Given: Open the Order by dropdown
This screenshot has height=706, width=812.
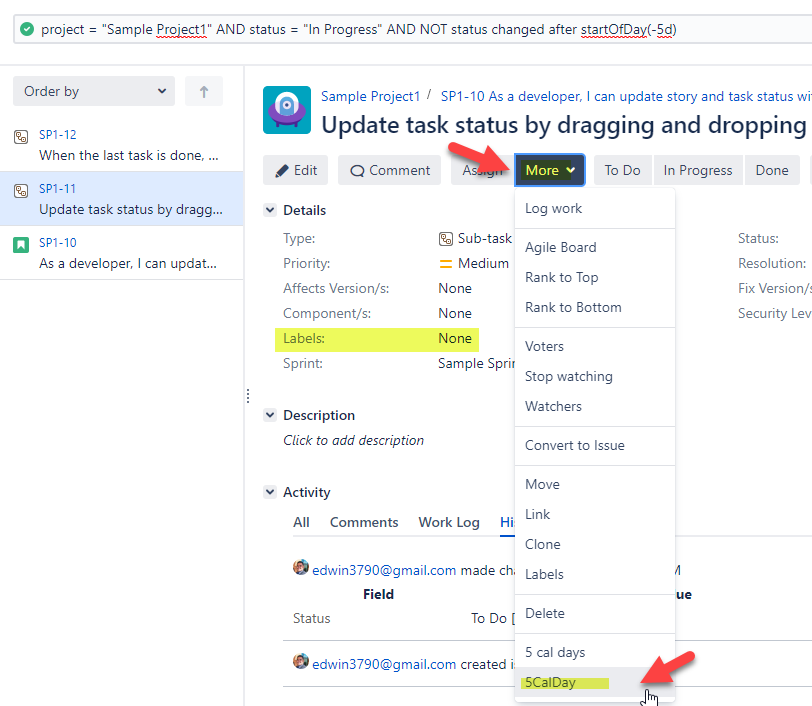Looking at the screenshot, I should pyautogui.click(x=94, y=92).
